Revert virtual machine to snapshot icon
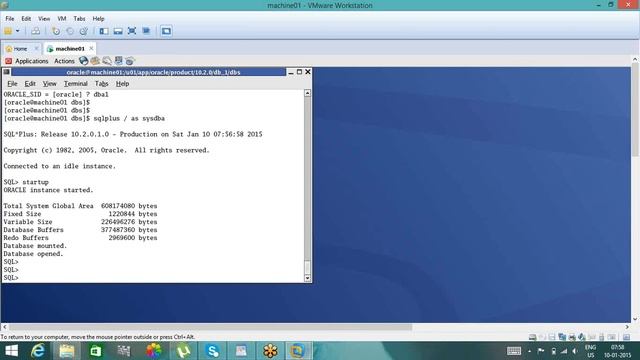Image resolution: width=640 pixels, height=360 pixels. point(70,31)
